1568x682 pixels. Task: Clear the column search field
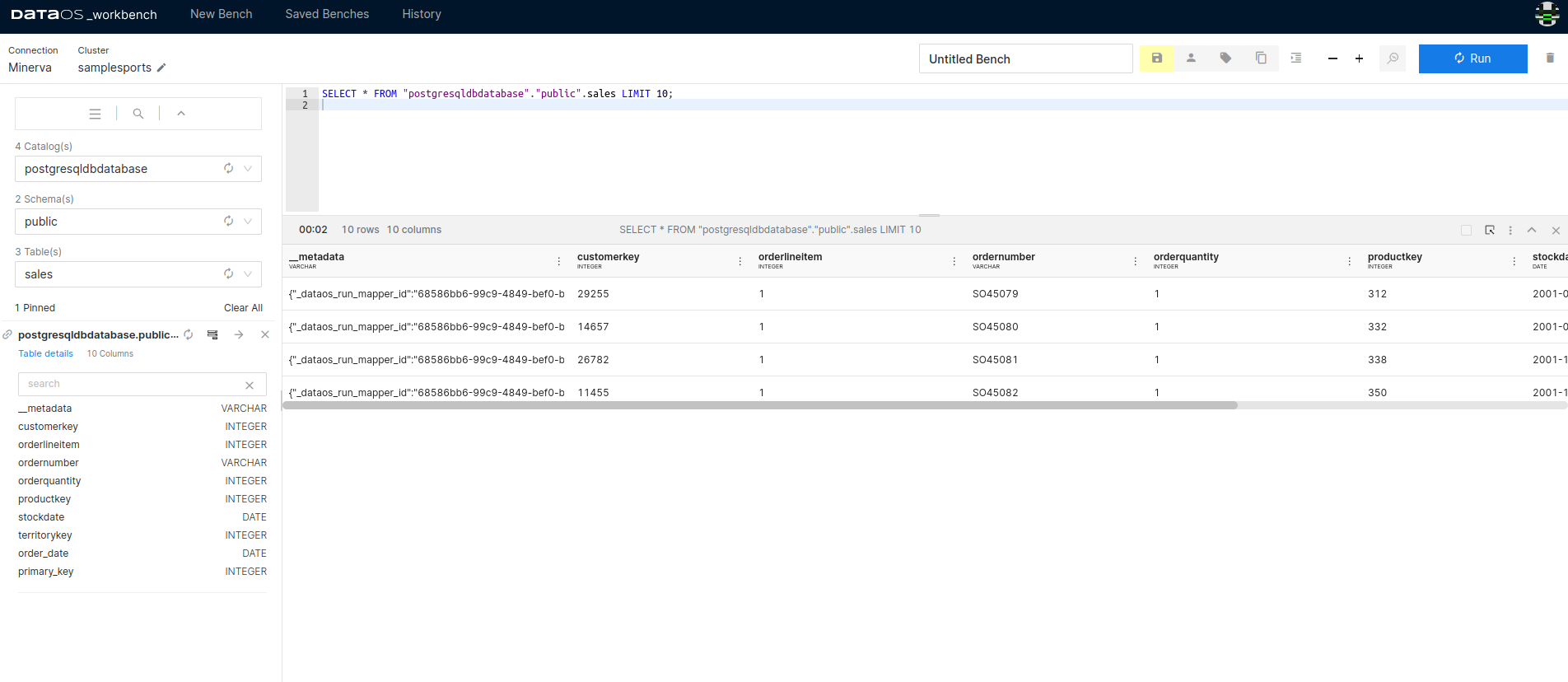pos(250,385)
